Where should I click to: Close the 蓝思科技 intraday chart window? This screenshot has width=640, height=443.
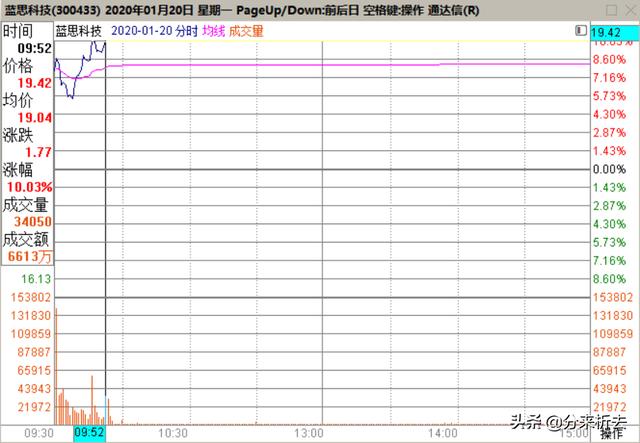click(629, 9)
